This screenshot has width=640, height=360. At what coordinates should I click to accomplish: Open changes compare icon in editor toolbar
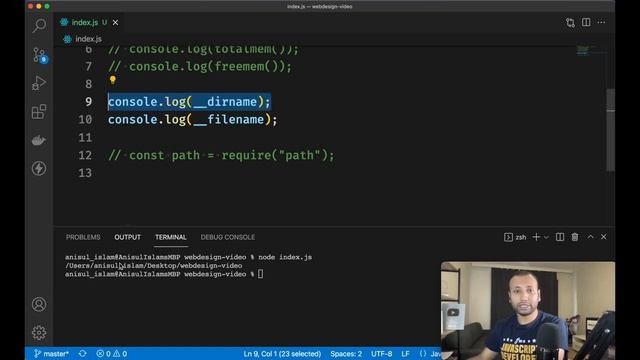[x=570, y=22]
